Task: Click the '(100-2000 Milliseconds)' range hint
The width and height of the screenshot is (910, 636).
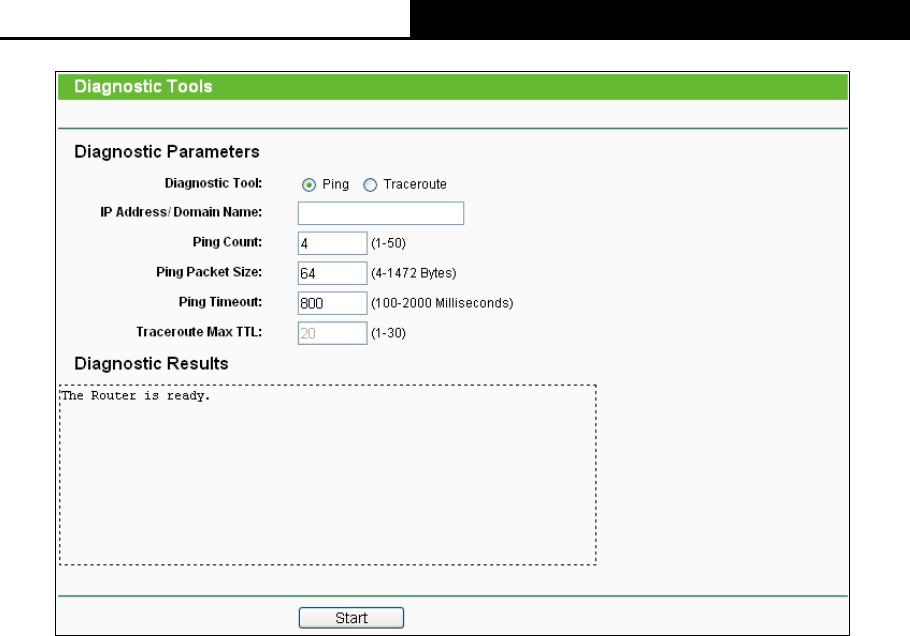Action: pos(442,303)
